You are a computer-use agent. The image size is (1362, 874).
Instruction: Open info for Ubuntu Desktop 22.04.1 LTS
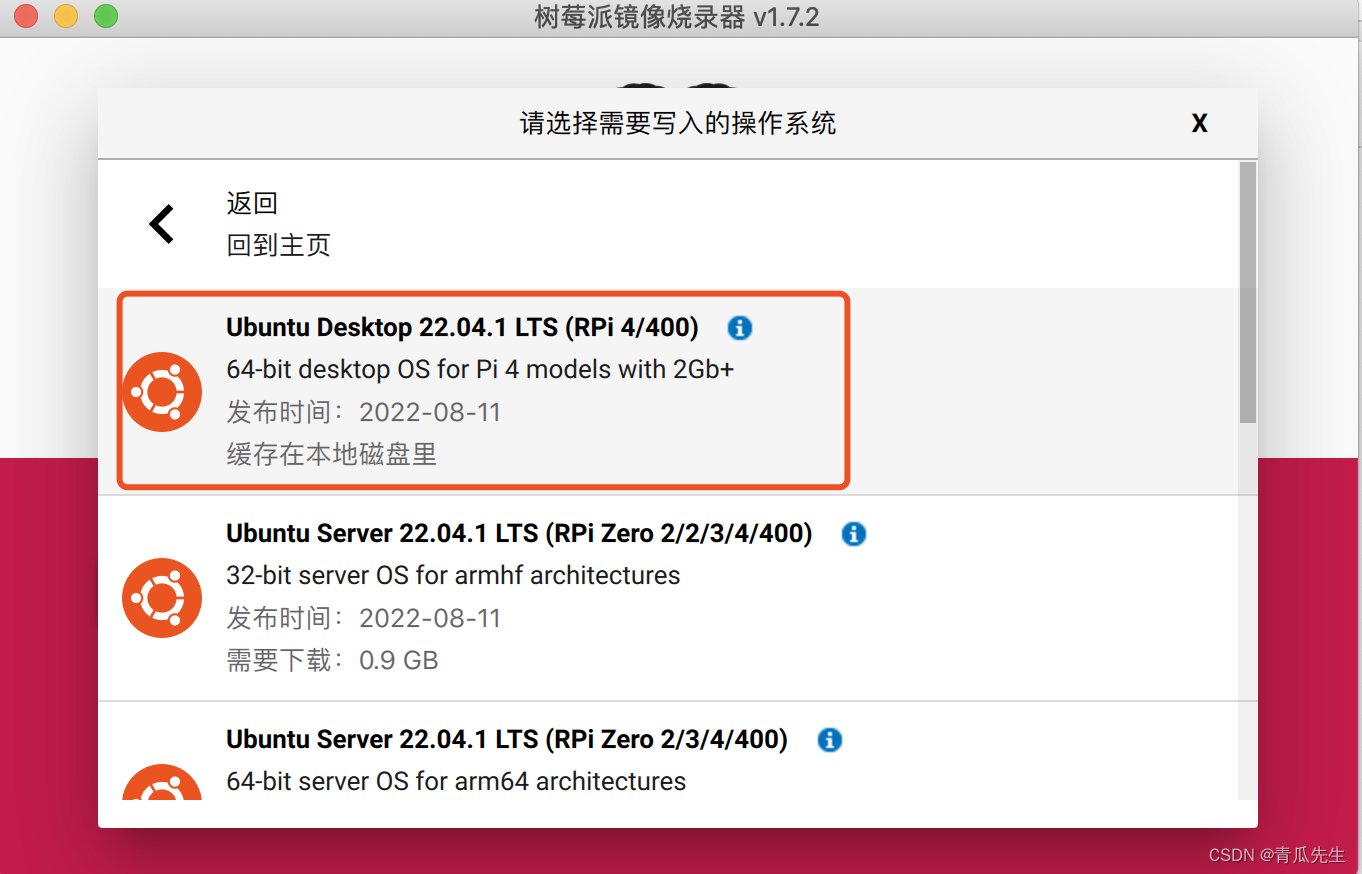click(x=739, y=327)
